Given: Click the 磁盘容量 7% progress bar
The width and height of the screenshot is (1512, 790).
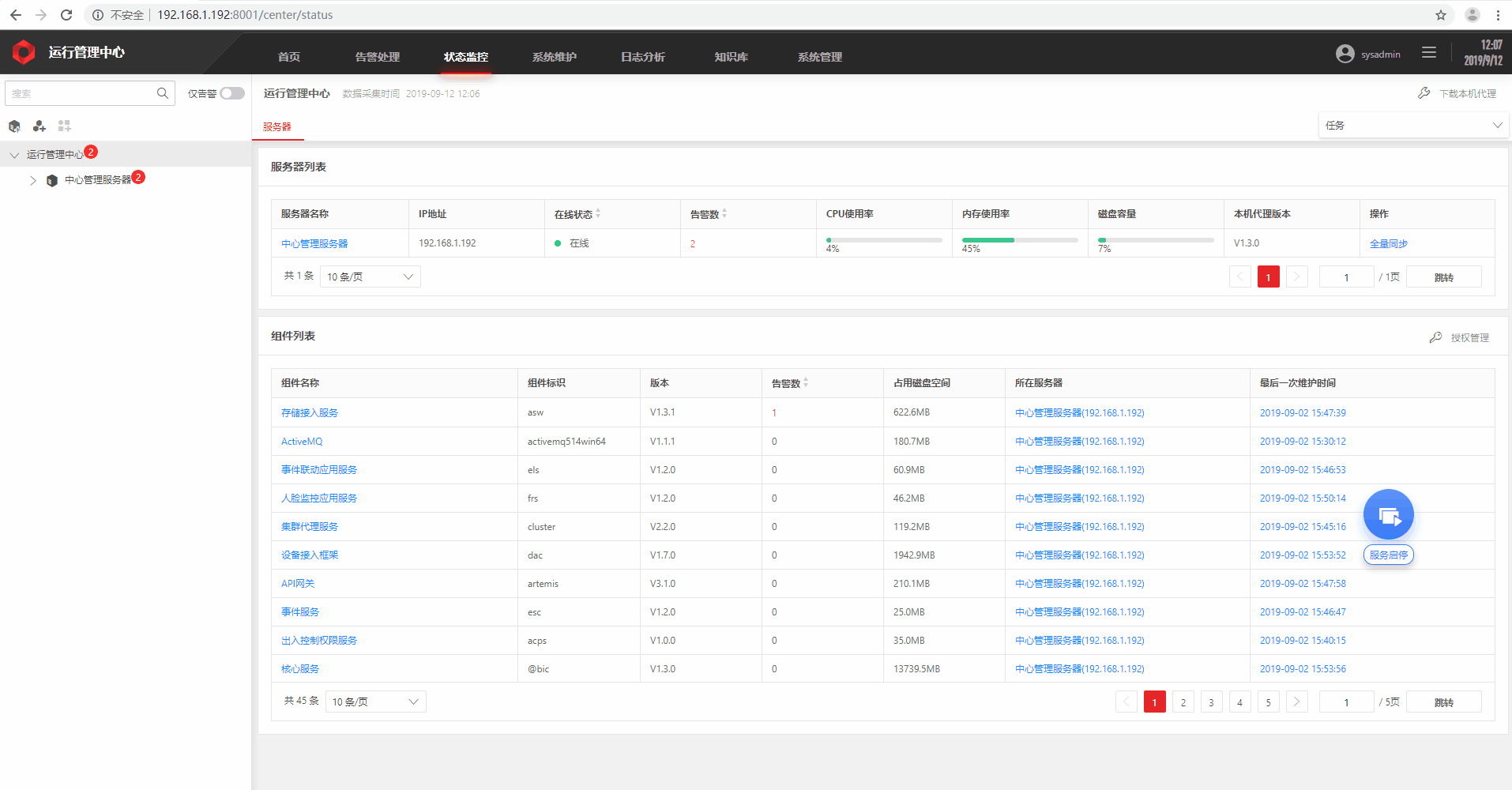Looking at the screenshot, I should [1156, 239].
